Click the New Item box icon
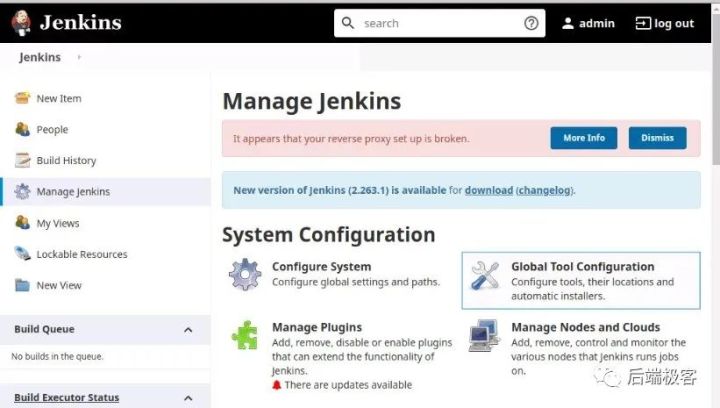720x408 pixels. point(22,98)
